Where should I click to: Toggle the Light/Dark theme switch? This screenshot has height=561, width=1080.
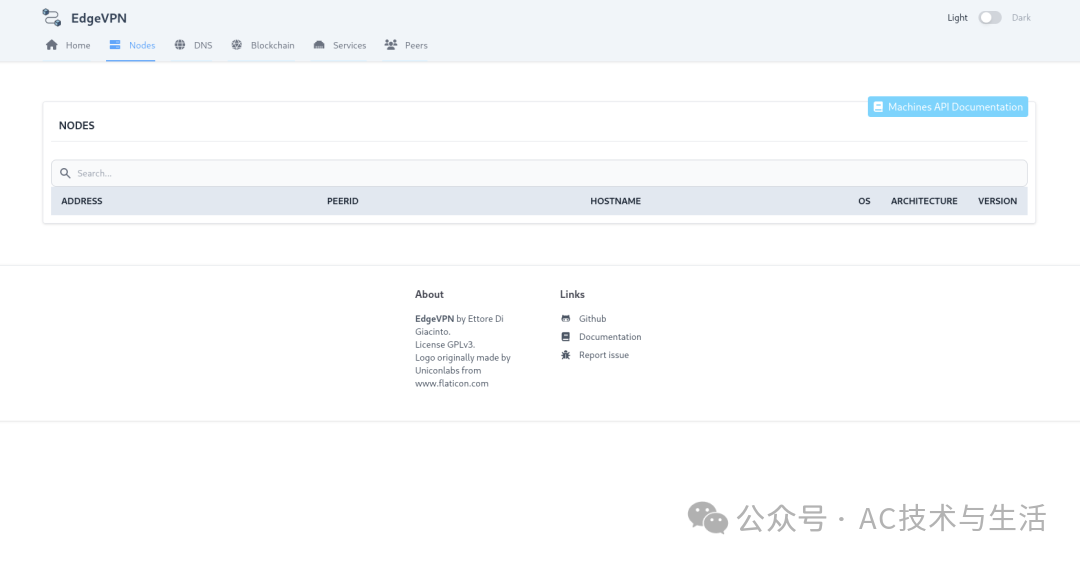989,17
